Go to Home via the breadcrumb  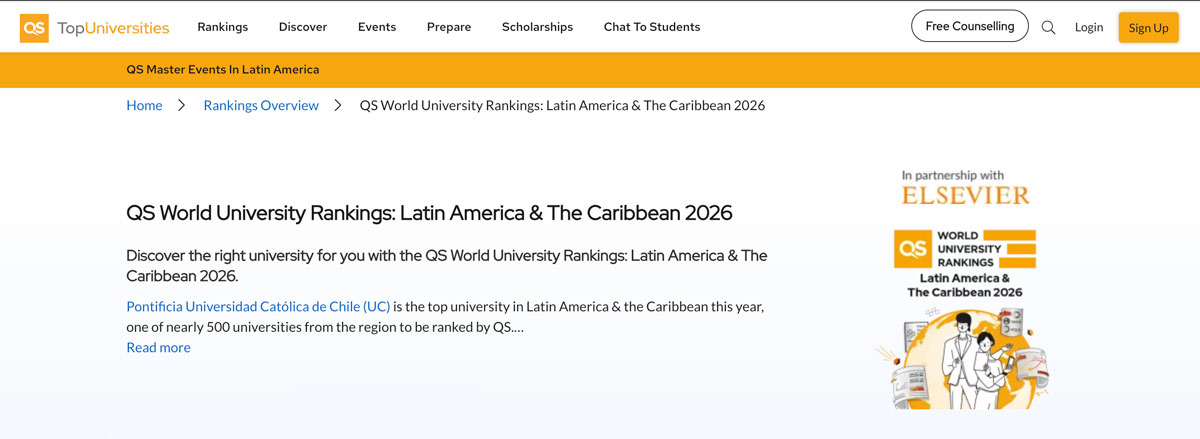[x=144, y=105]
